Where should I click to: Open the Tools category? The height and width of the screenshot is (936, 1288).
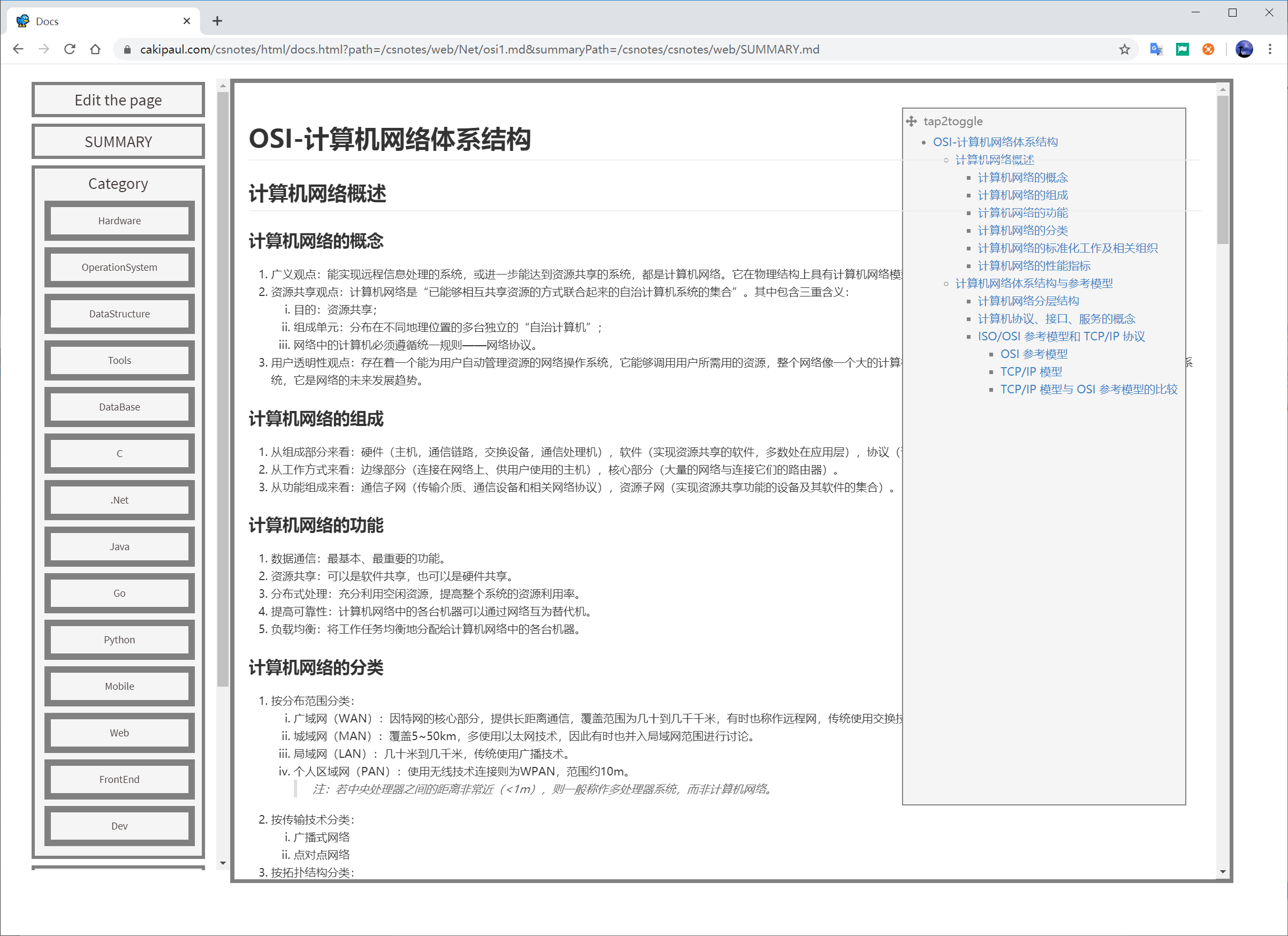[x=119, y=361]
